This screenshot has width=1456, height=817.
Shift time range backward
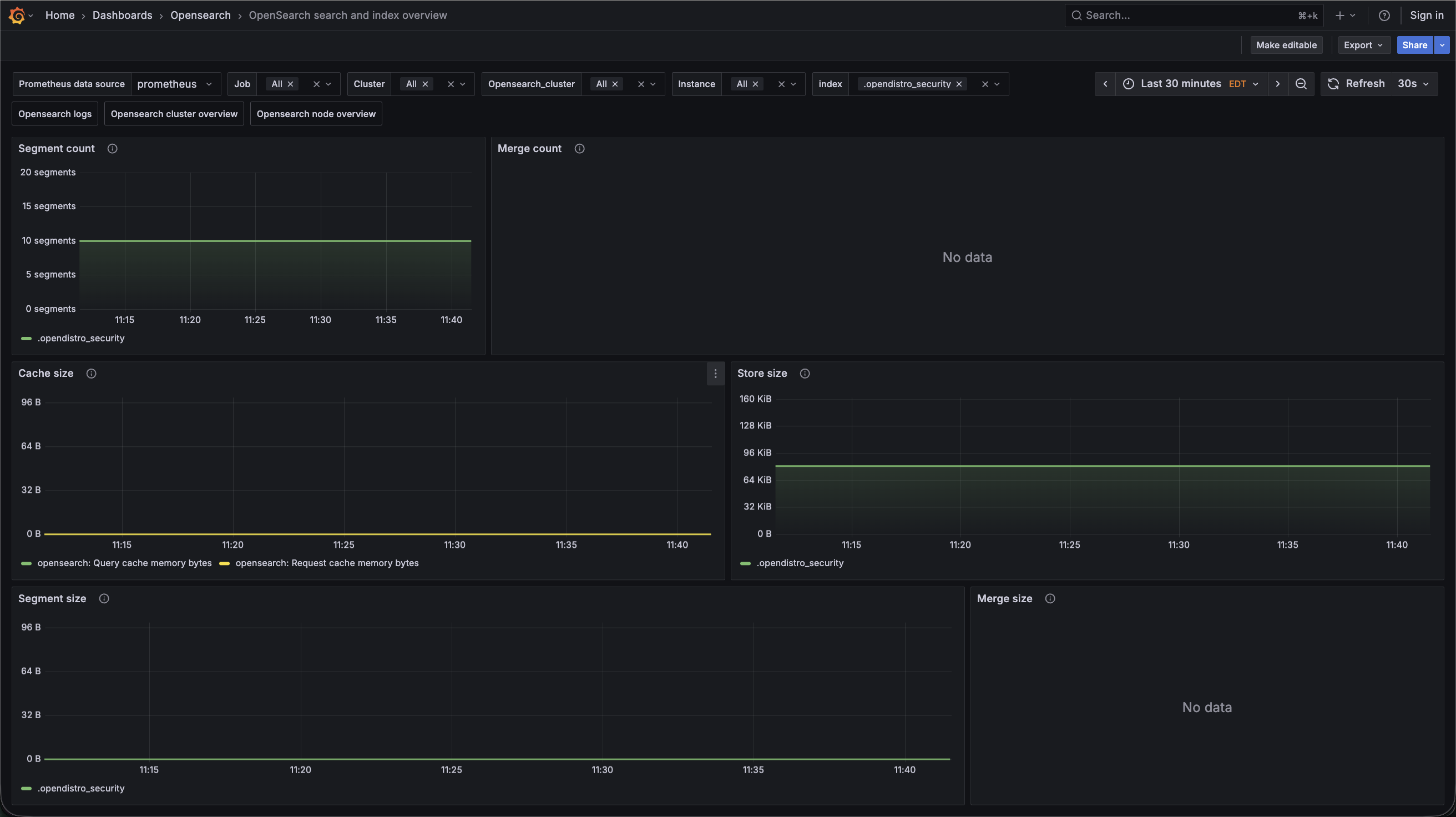tap(1105, 84)
